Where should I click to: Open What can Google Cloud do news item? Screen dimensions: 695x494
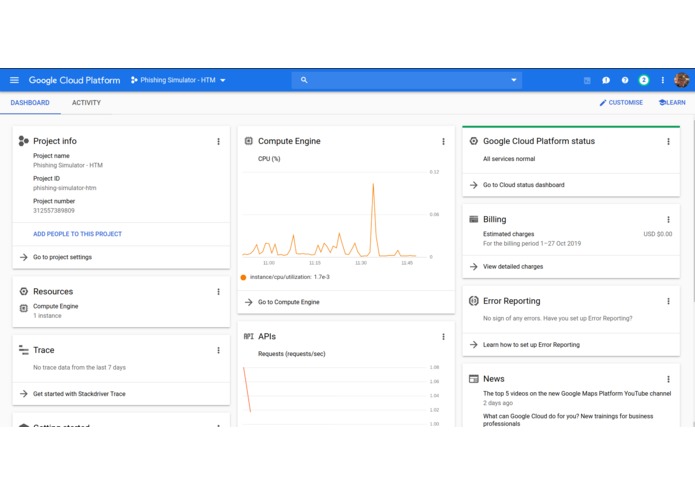[x=568, y=420]
